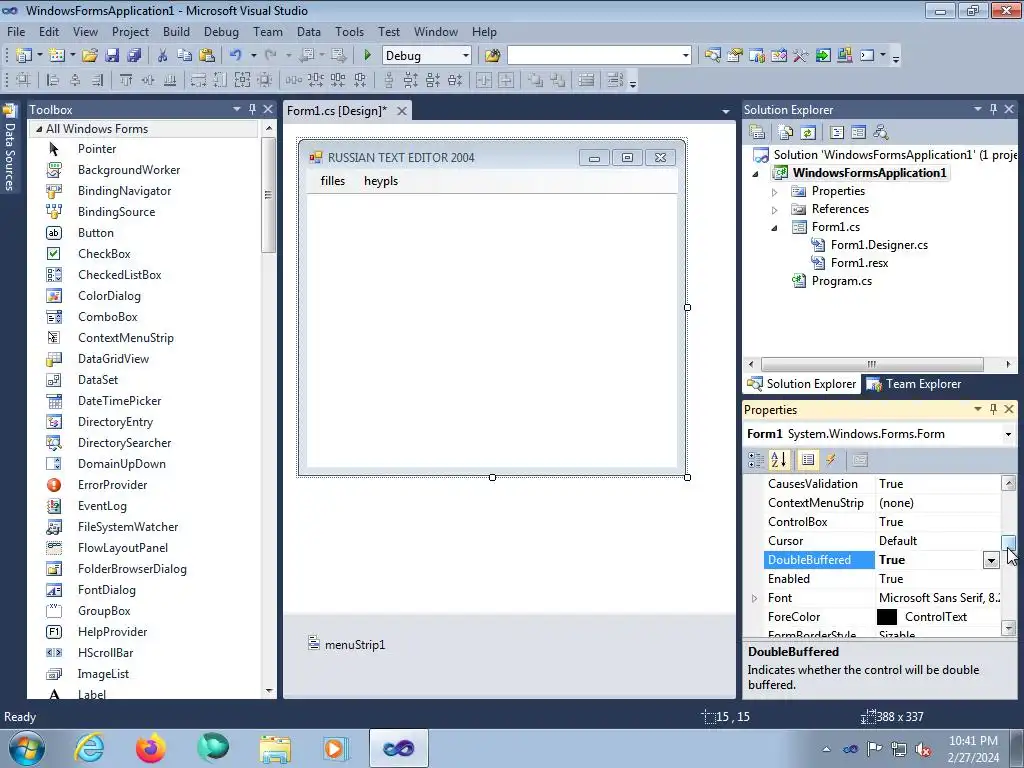Viewport: 1024px width, 768px height.
Task: Click the Add New Item toolbar icon
Action: [57, 56]
